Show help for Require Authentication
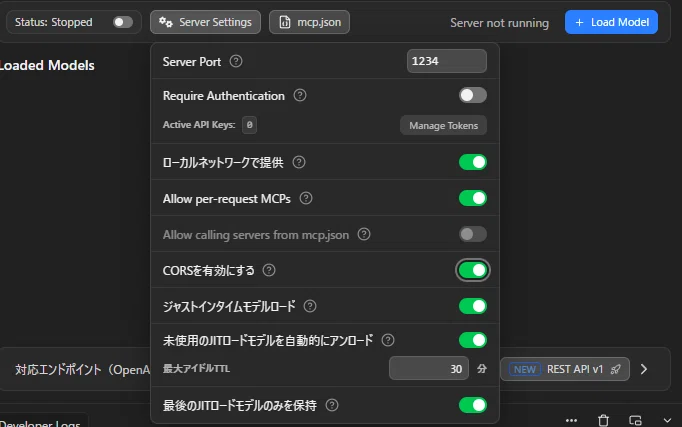 tap(300, 95)
